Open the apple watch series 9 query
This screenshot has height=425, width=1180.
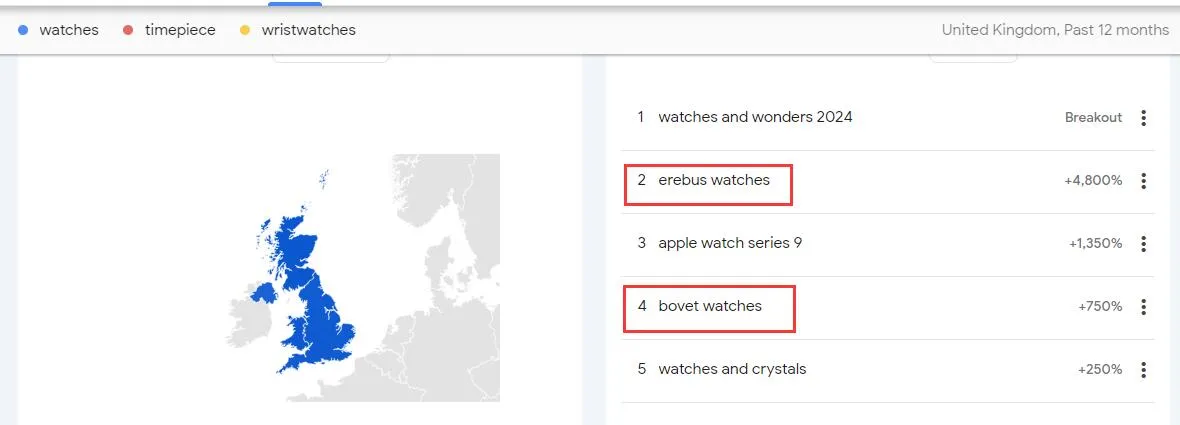click(730, 243)
